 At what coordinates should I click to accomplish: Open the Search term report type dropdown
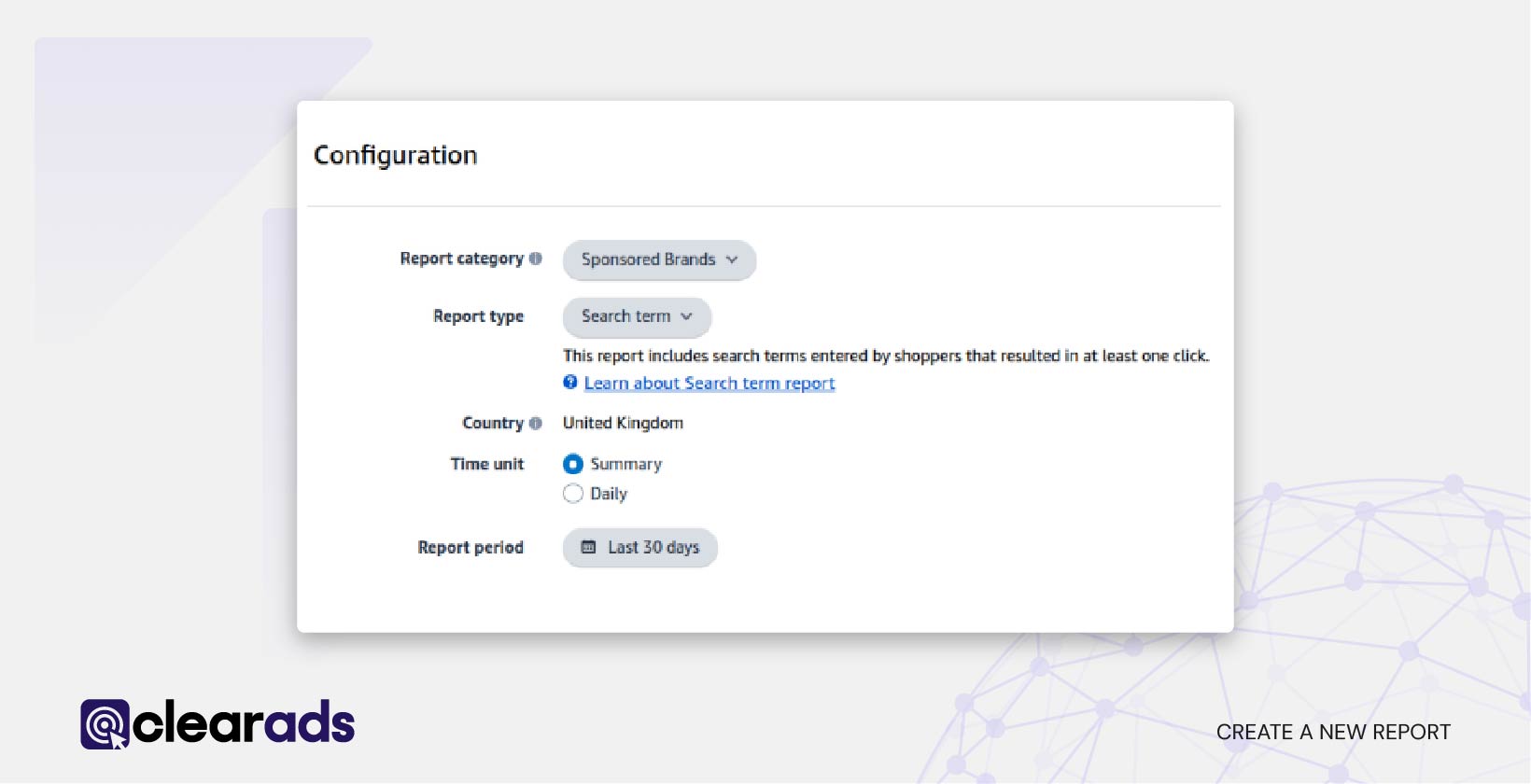(x=637, y=316)
